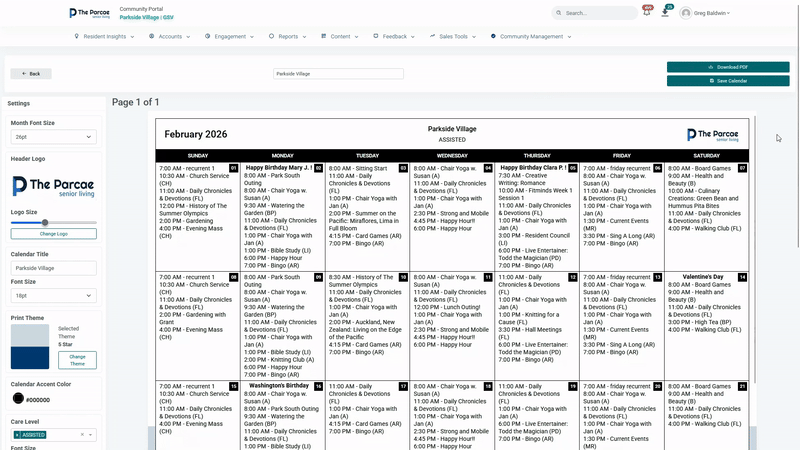Screen dimensions: 800x450
Task: Open Care Level dropdown arrow
Action: click(91, 435)
